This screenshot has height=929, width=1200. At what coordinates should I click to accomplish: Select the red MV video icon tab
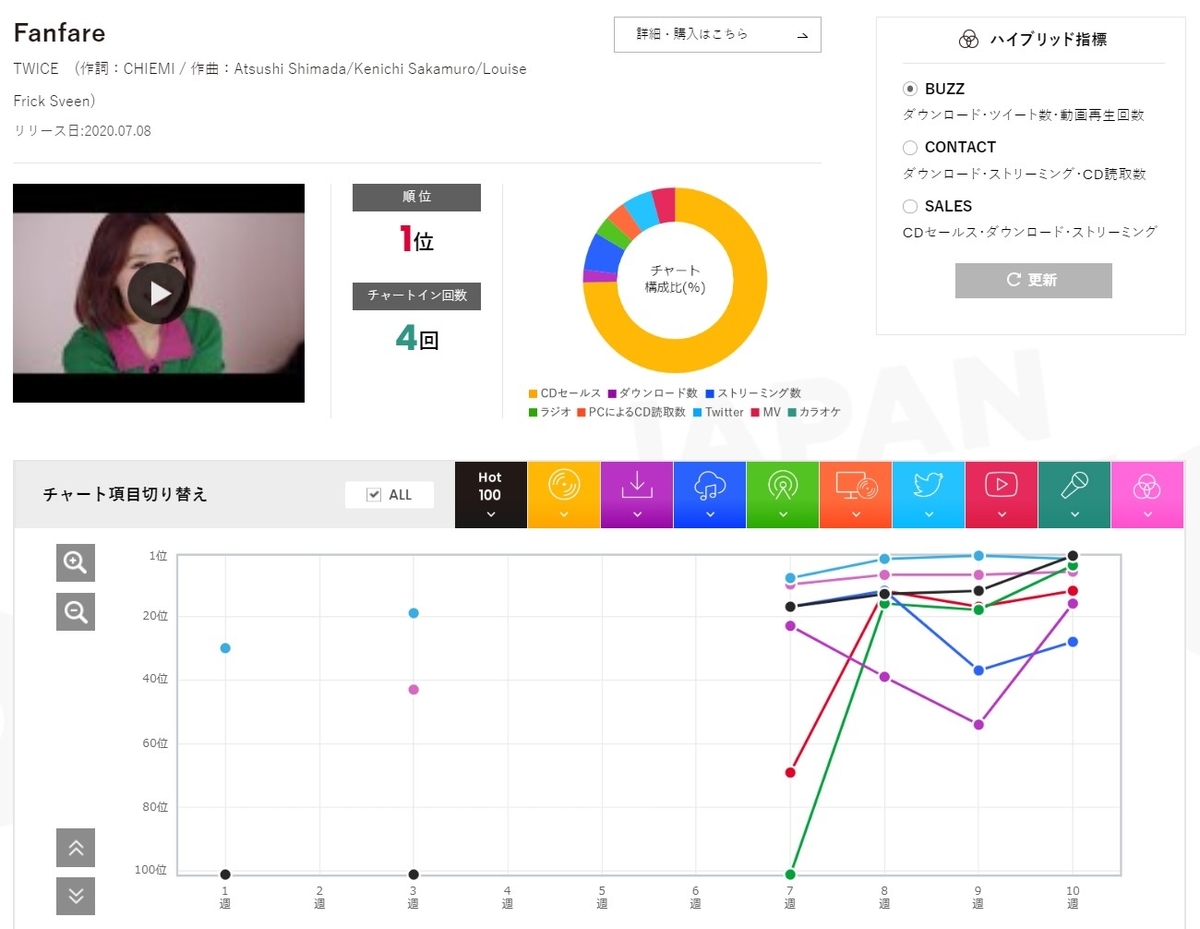coord(1002,495)
